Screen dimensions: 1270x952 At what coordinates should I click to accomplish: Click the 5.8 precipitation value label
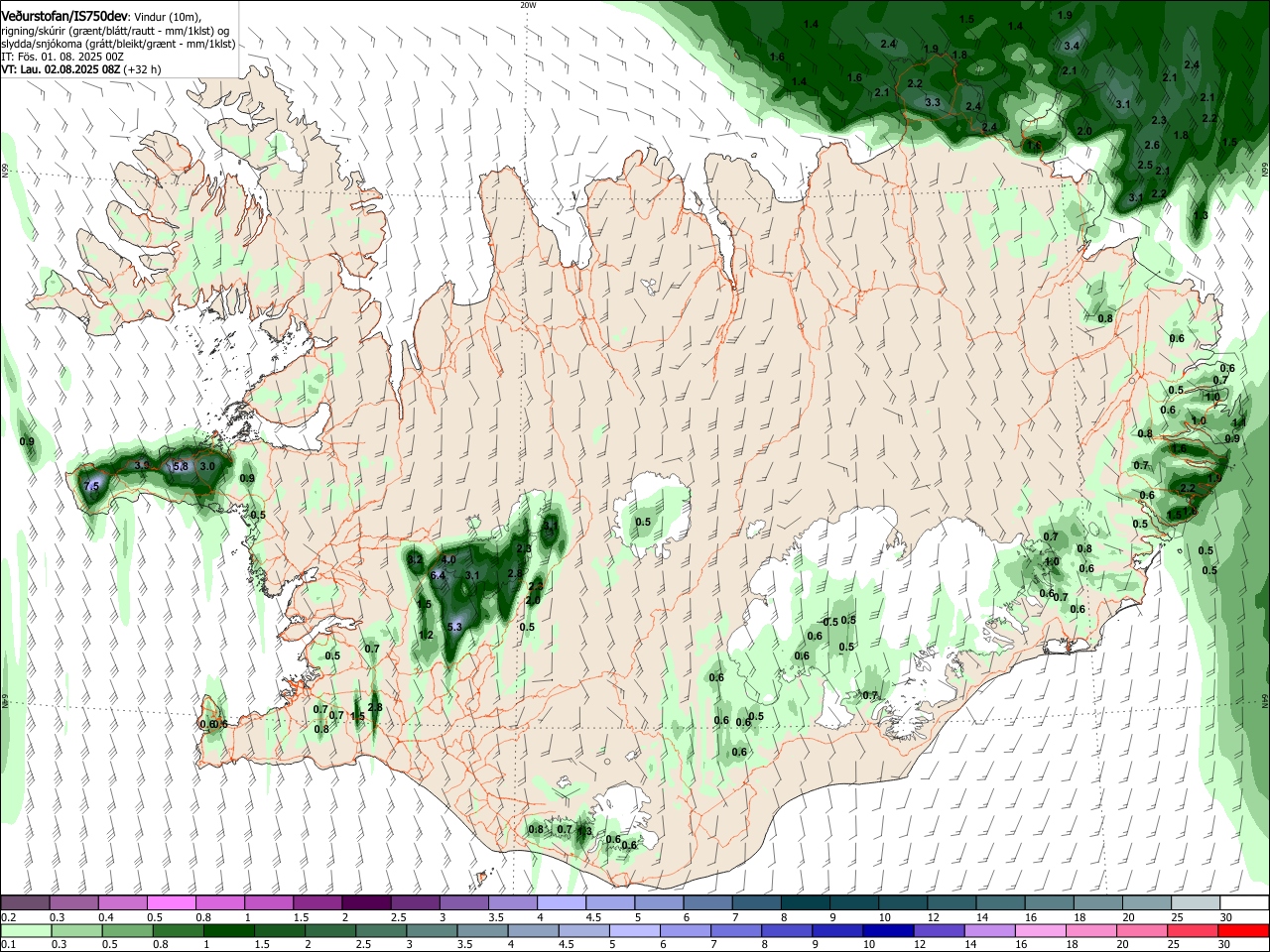pyautogui.click(x=181, y=466)
